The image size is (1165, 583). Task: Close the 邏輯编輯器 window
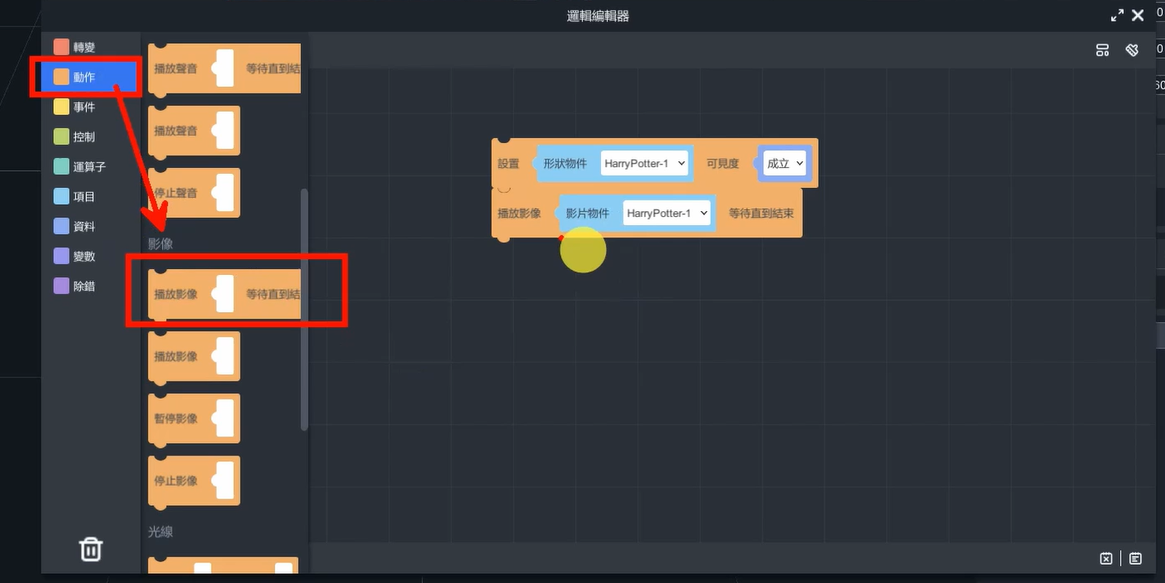pyautogui.click(x=1138, y=16)
